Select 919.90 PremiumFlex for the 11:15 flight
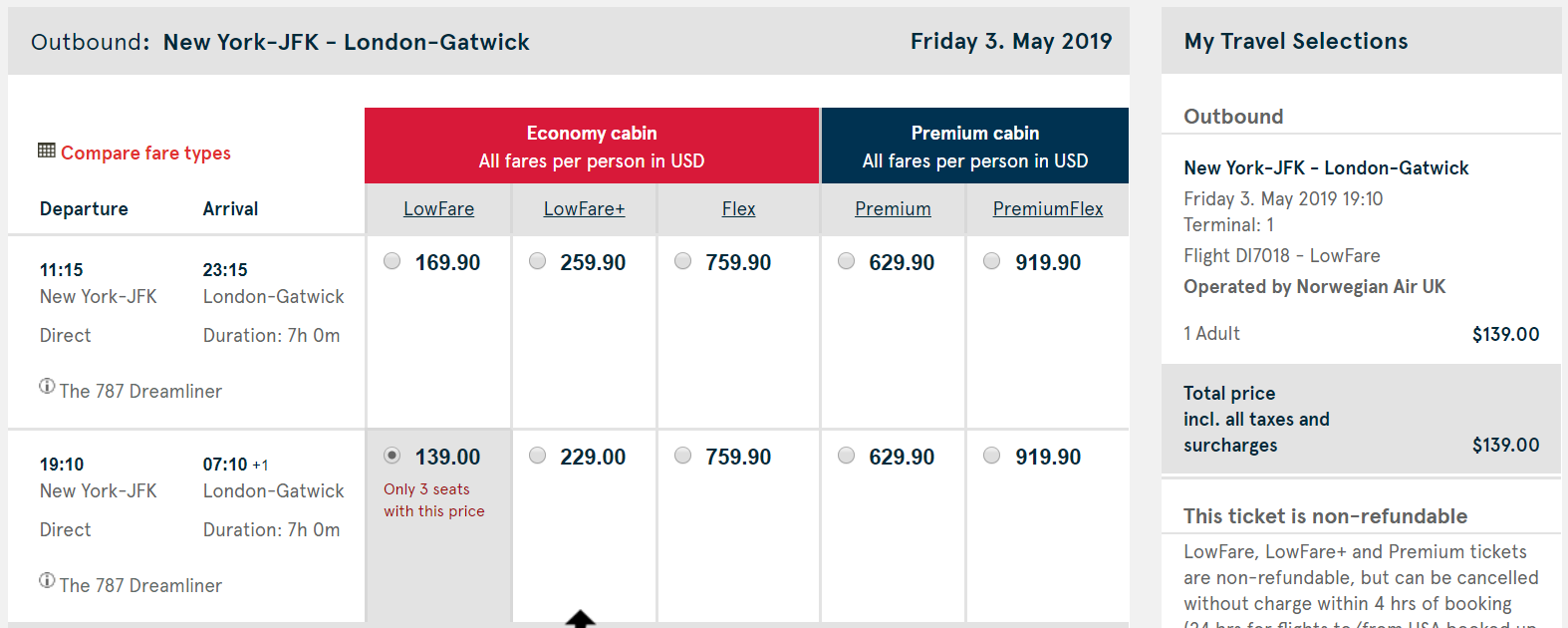 (x=992, y=261)
